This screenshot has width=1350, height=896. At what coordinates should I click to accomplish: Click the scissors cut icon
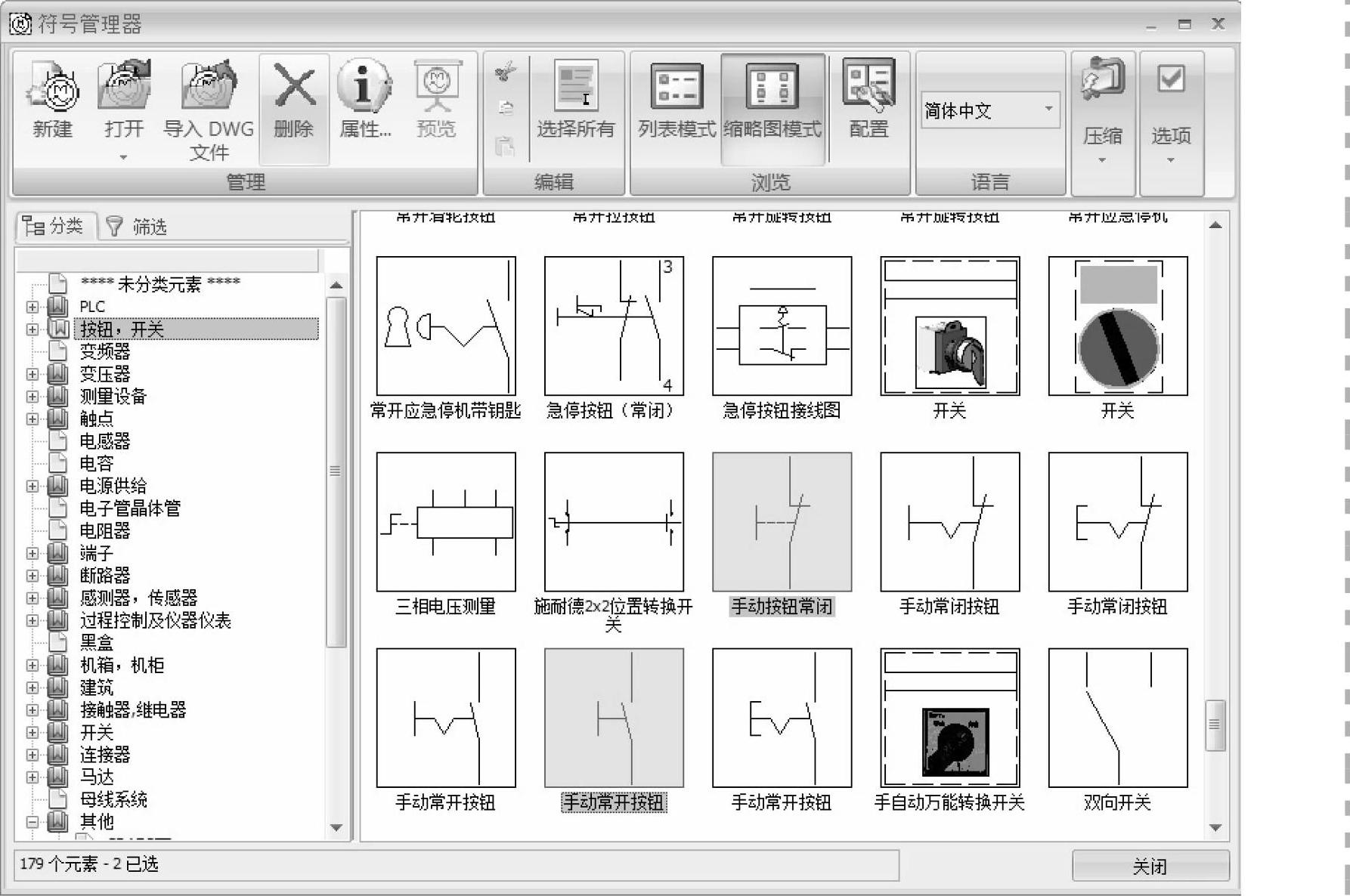tap(505, 73)
